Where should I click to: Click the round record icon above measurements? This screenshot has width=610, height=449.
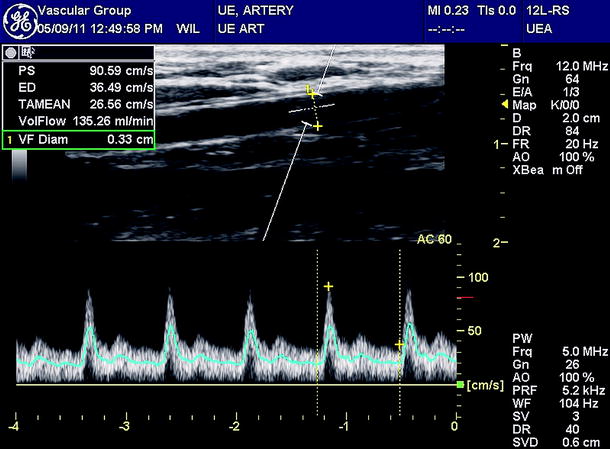(10, 50)
